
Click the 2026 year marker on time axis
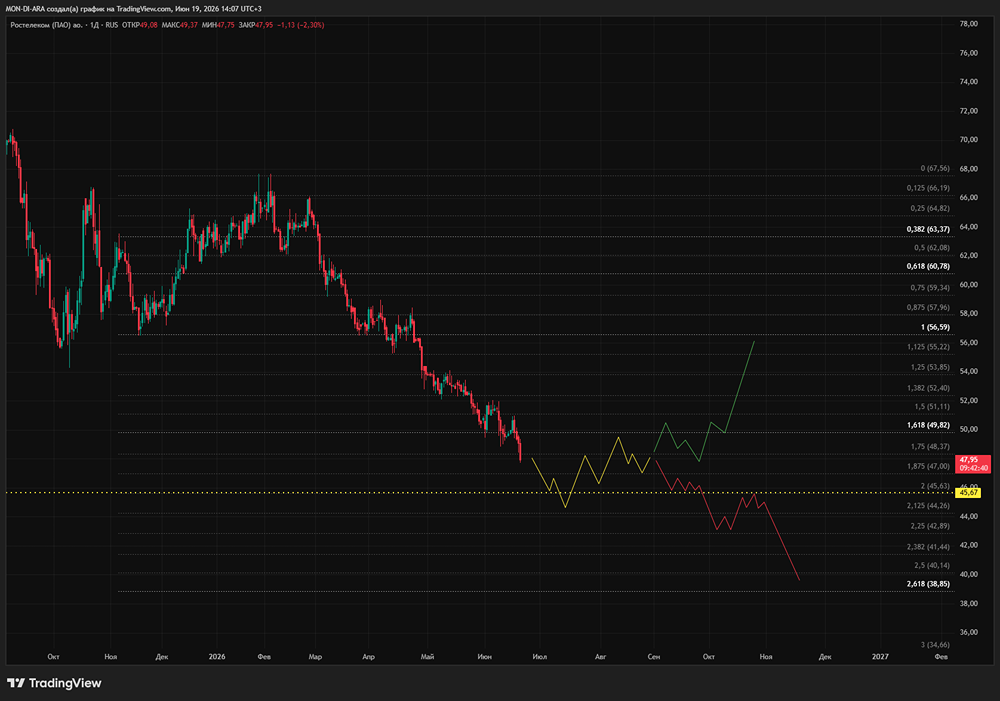pyautogui.click(x=217, y=656)
